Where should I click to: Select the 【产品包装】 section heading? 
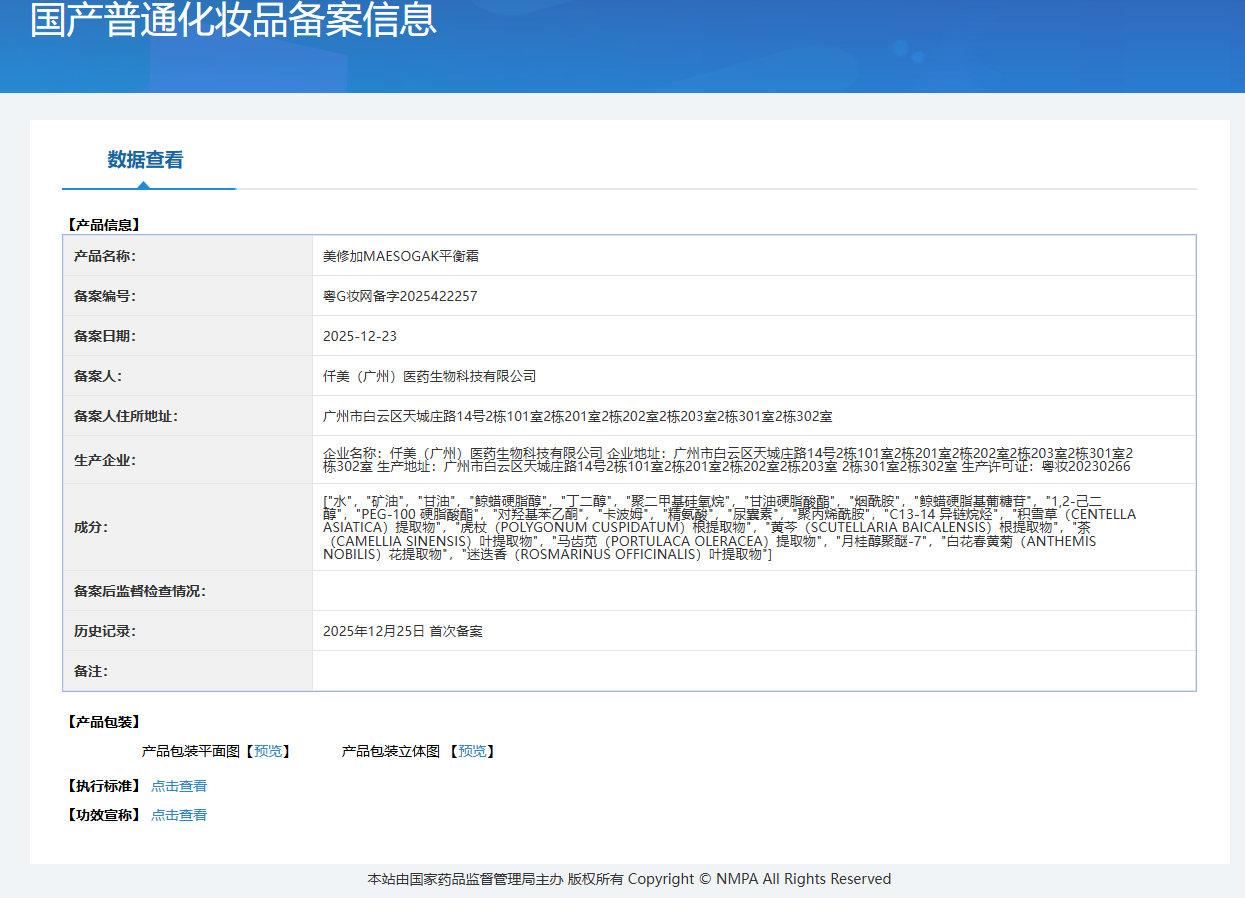103,721
